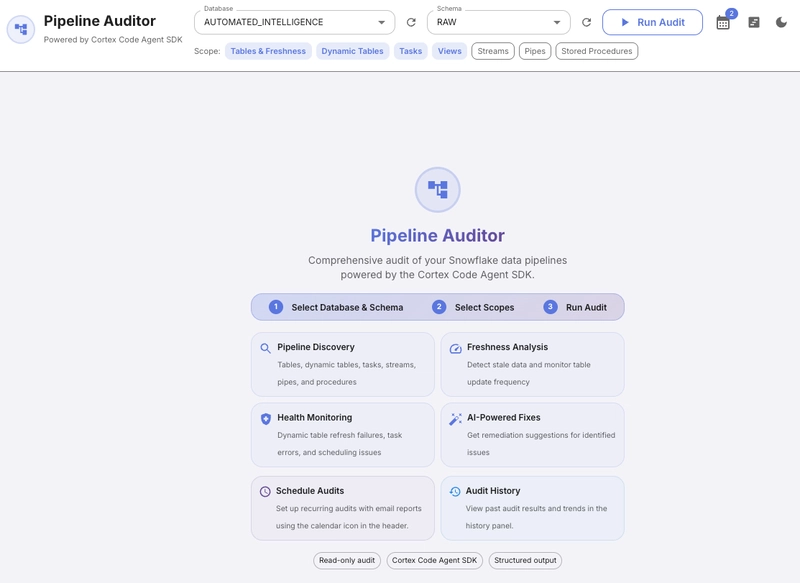This screenshot has height=583, width=800.
Task: Click the large central pipeline logo
Action: point(438,190)
